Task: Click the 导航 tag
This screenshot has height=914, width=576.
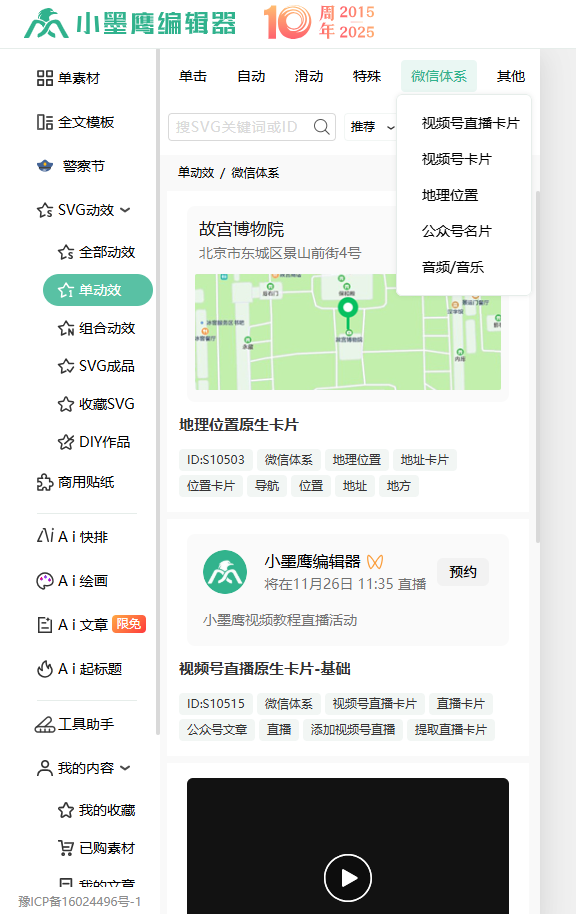Action: (x=267, y=486)
